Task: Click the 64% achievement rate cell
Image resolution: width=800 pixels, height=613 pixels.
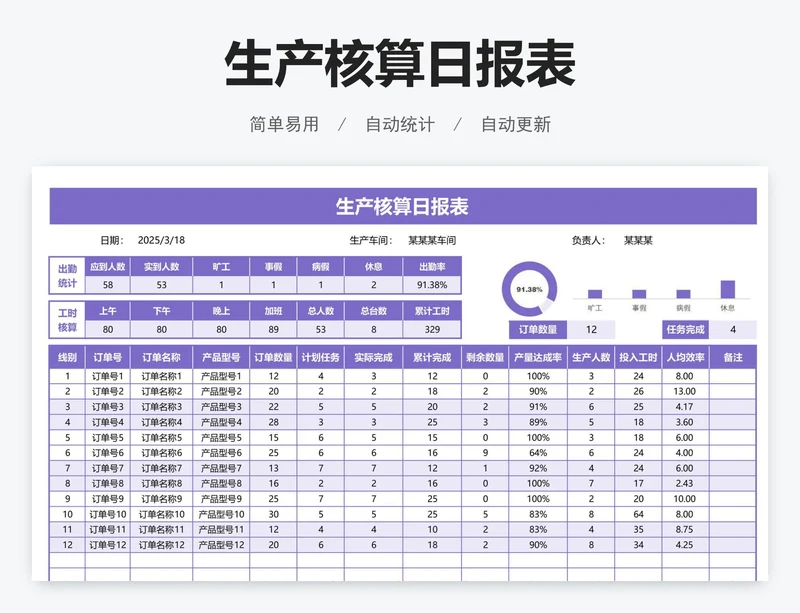Action: pyautogui.click(x=538, y=453)
